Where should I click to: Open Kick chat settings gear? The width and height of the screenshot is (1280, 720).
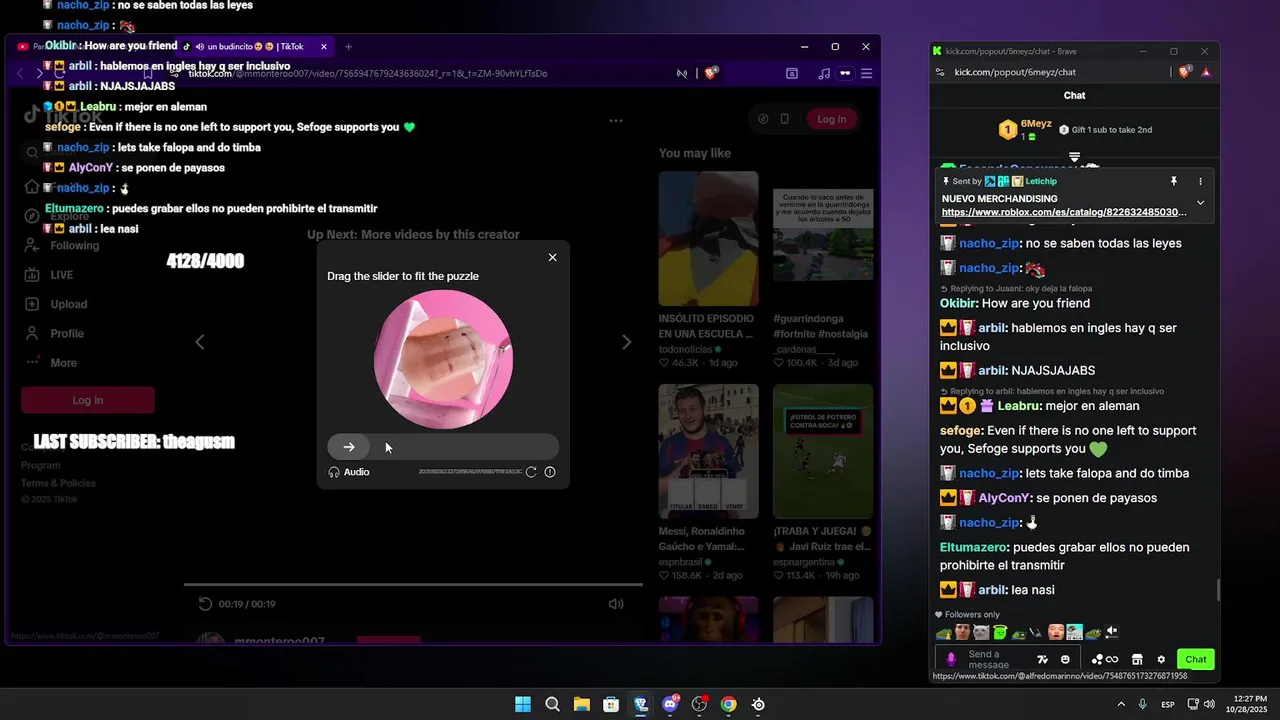(x=1161, y=659)
